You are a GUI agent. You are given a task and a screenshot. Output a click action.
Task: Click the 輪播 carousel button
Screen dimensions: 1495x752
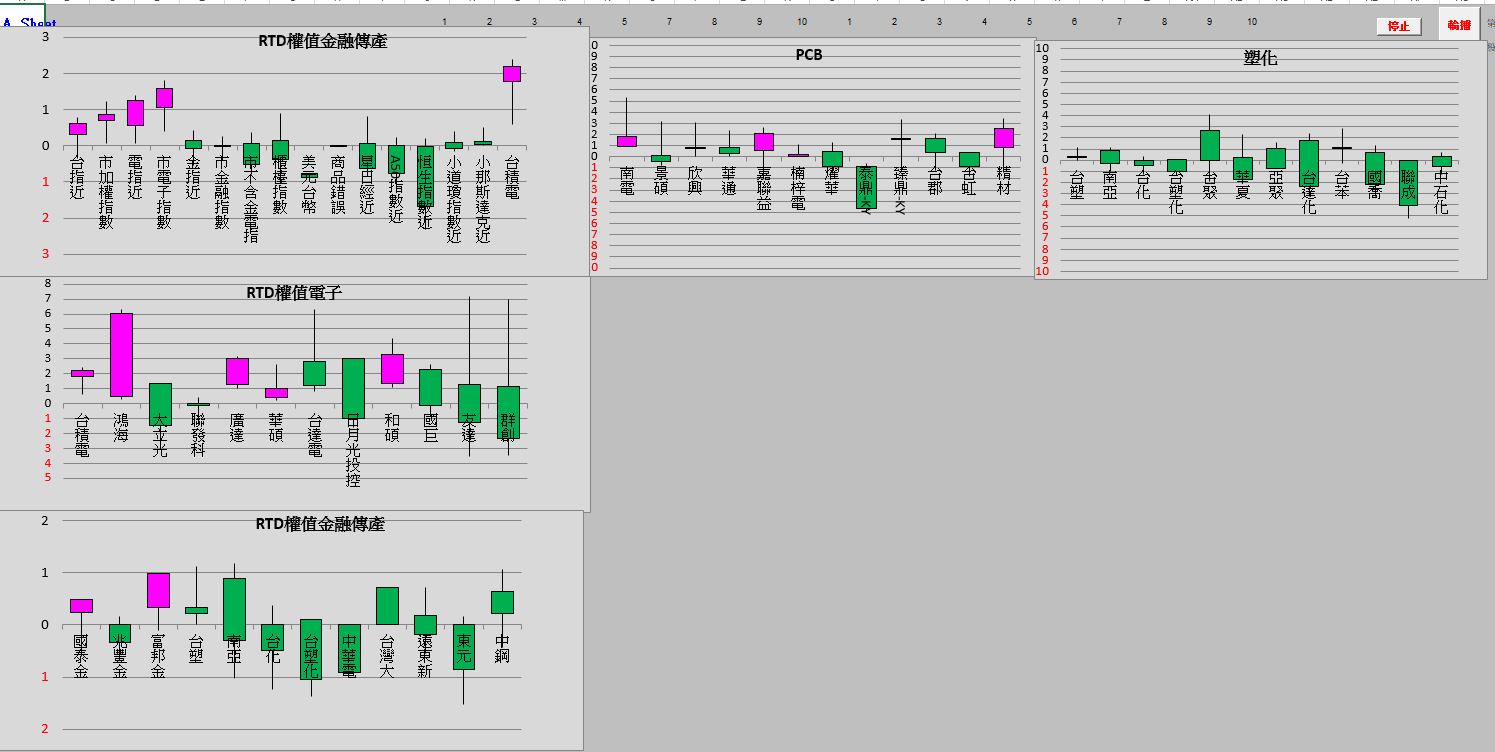tap(1459, 25)
